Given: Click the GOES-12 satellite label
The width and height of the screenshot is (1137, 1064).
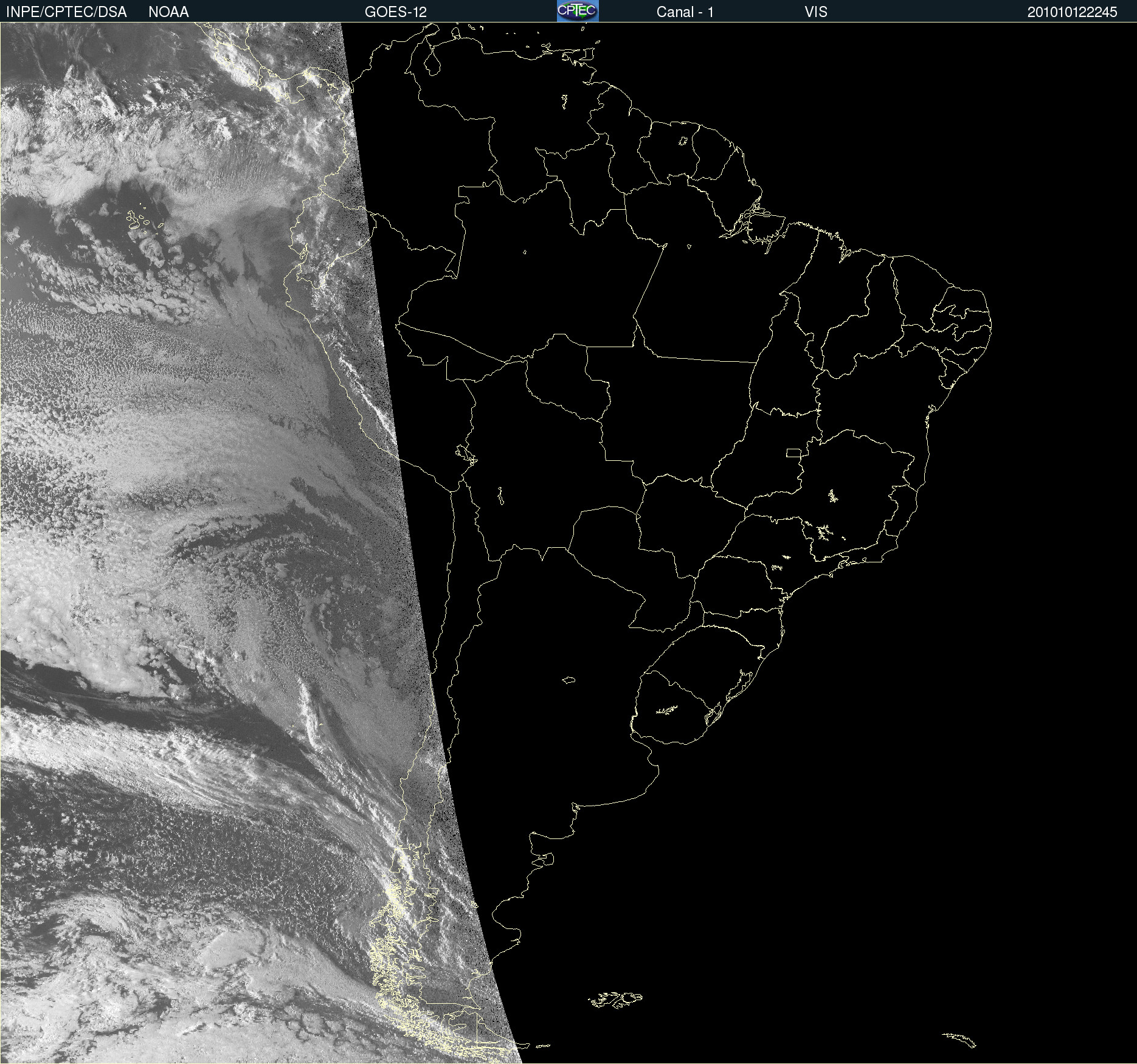Looking at the screenshot, I should [396, 12].
